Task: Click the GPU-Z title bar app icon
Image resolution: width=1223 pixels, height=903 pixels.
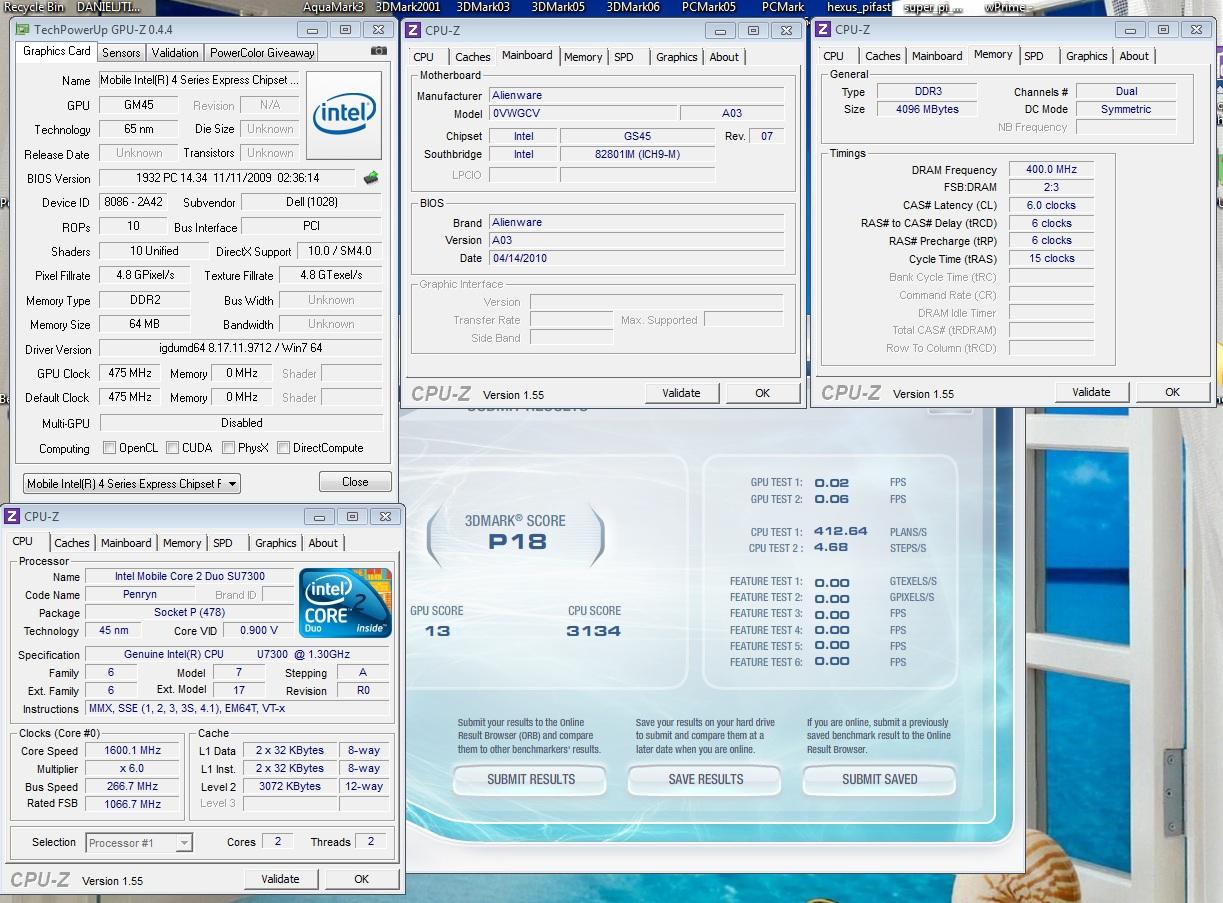Action: pyautogui.click(x=23, y=29)
